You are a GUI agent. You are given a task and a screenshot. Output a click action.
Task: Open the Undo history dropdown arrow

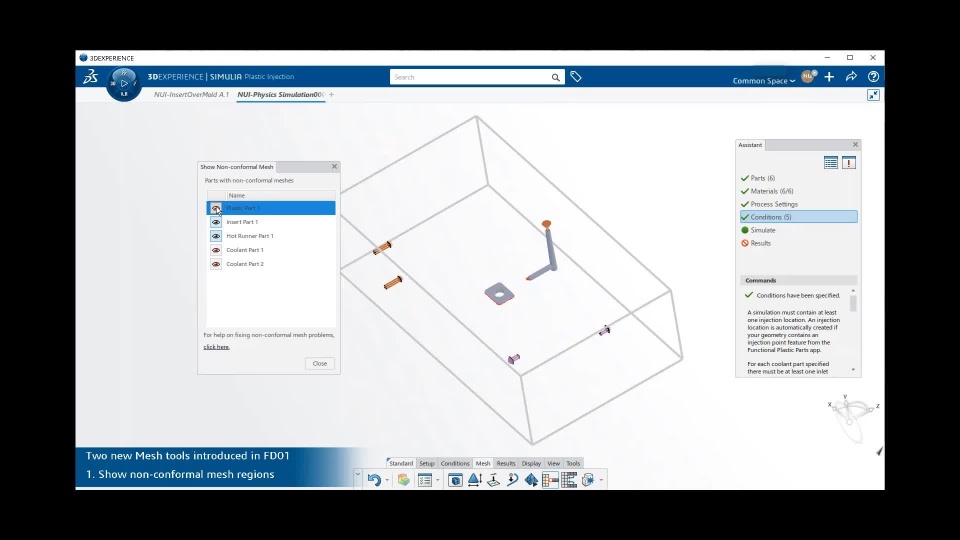(387, 480)
